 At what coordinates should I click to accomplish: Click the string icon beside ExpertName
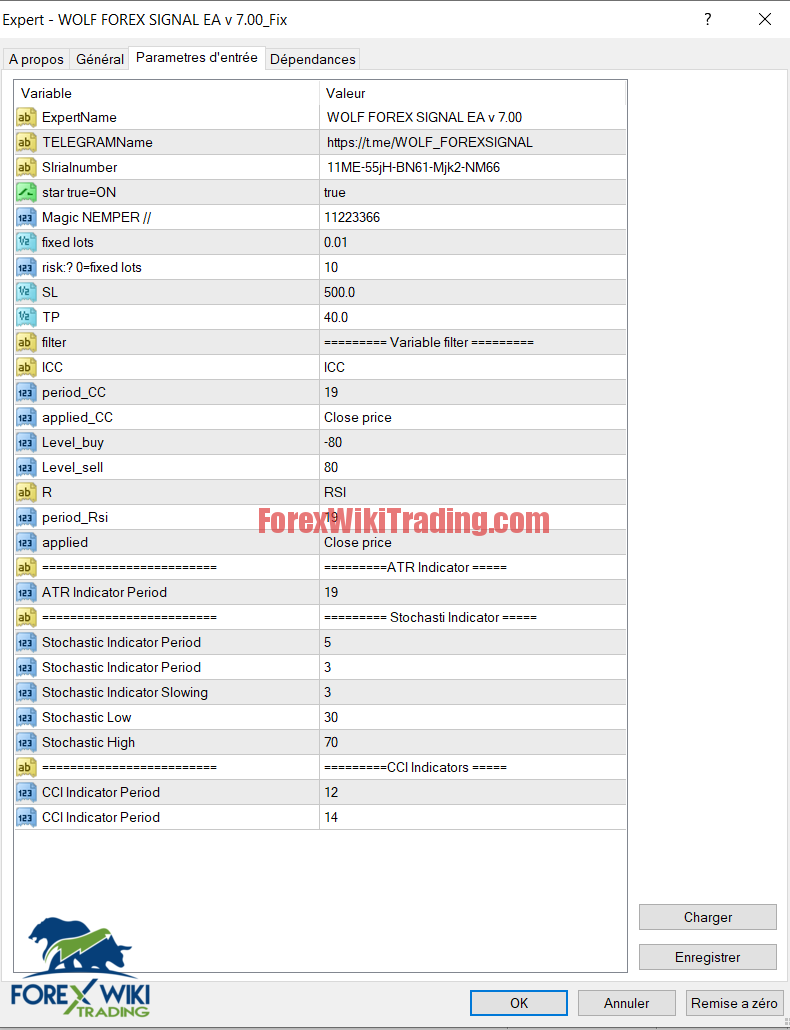tap(26, 118)
